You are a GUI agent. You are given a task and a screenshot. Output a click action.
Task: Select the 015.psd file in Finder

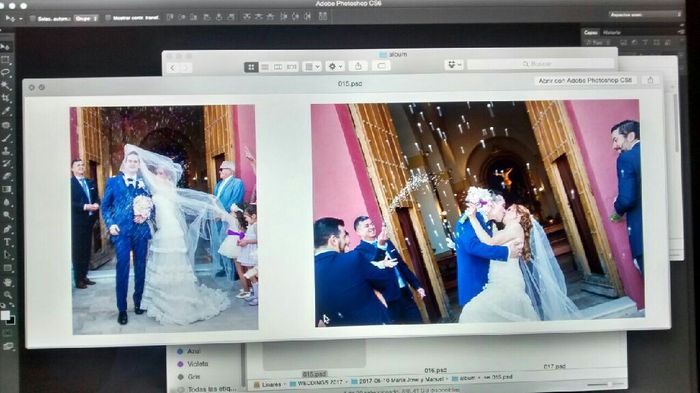coord(314,374)
